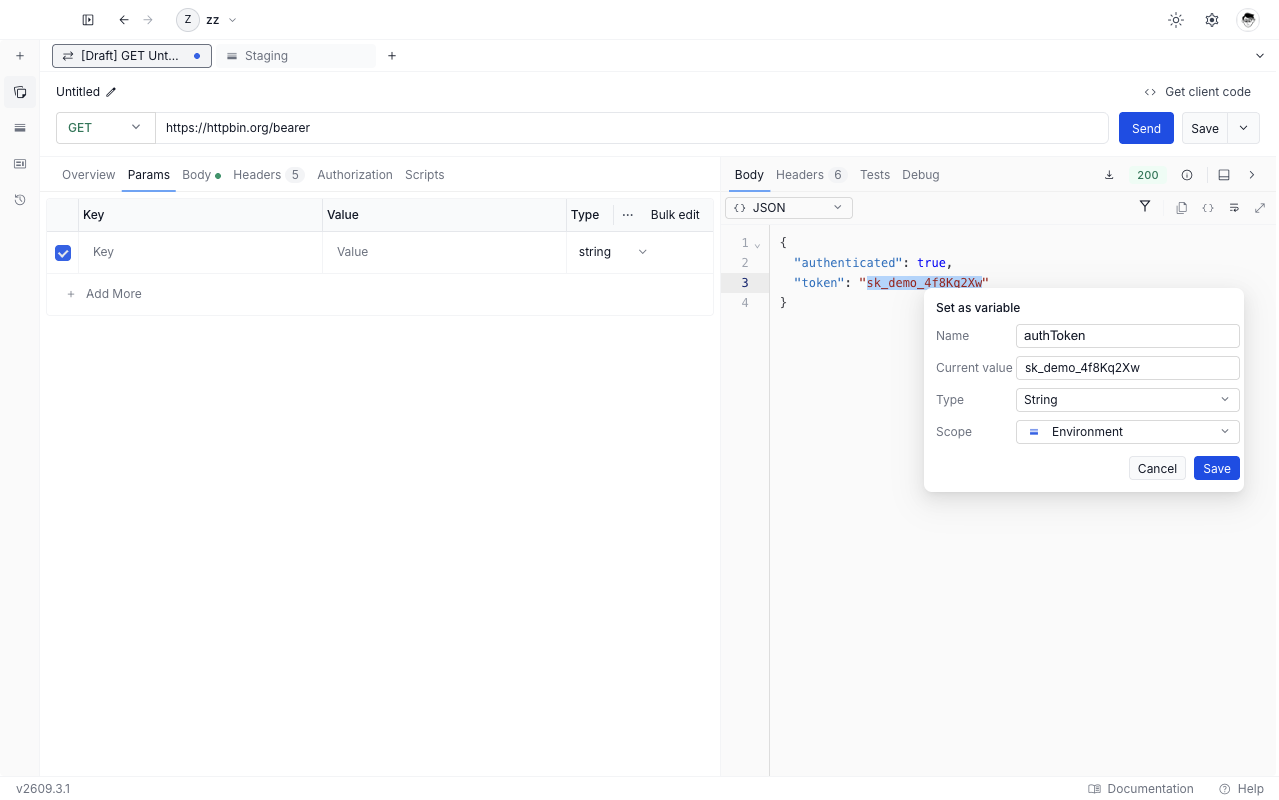Image resolution: width=1279 pixels, height=800 pixels.
Task: Go forward with the right arrow
Action: tap(149, 20)
